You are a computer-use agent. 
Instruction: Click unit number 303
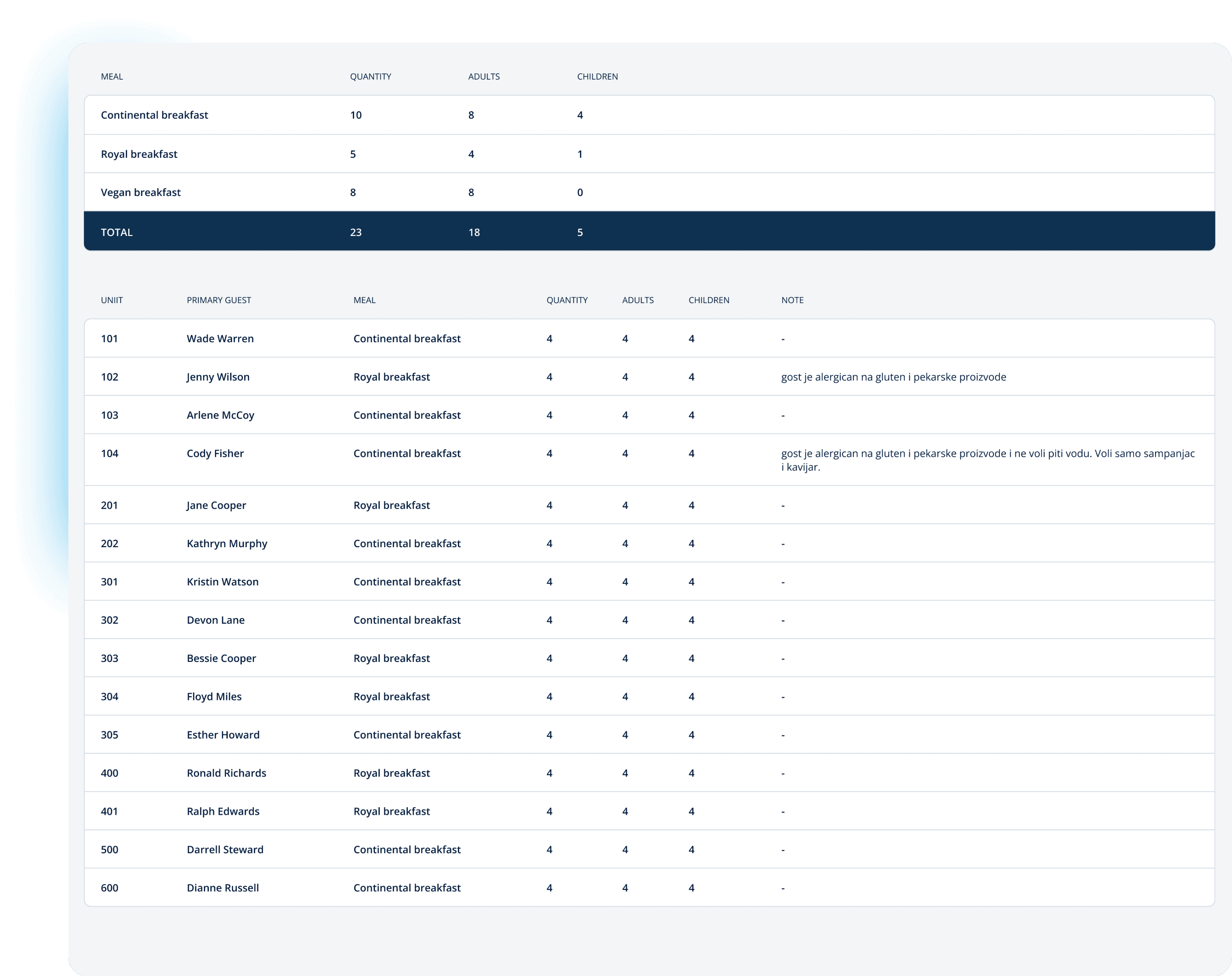(109, 659)
